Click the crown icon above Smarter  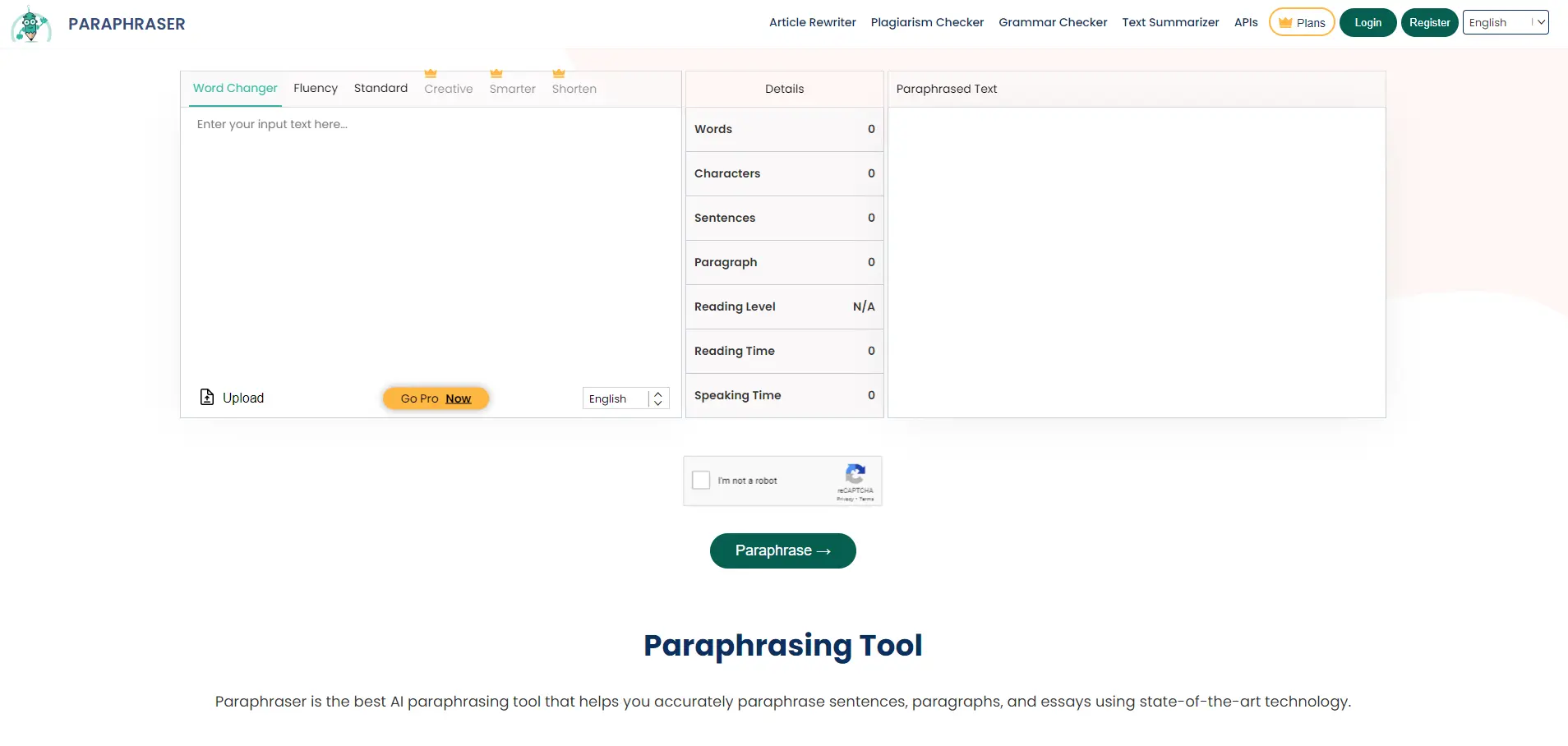pos(496,74)
